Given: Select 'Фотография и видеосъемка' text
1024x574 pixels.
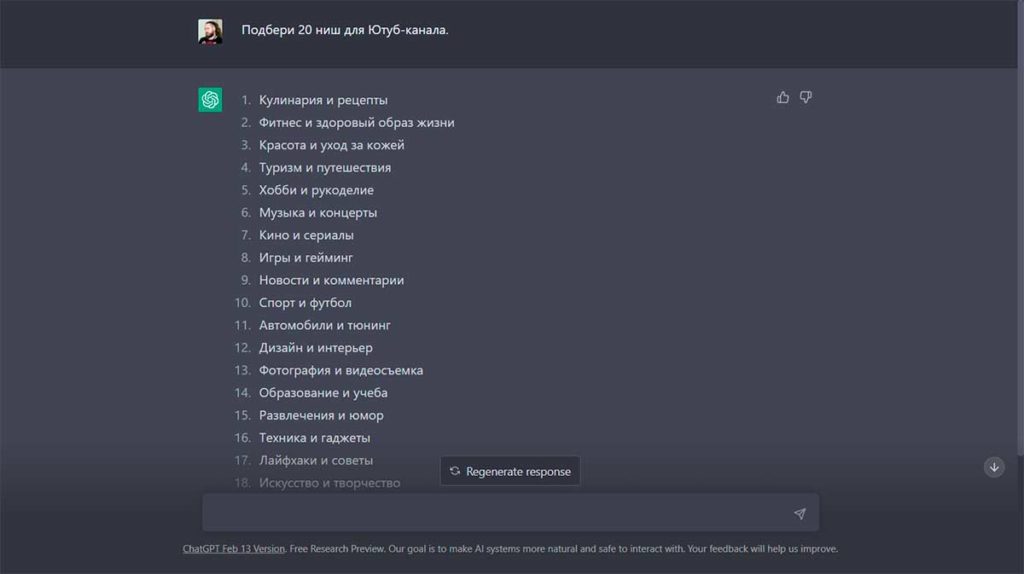Looking at the screenshot, I should (341, 370).
